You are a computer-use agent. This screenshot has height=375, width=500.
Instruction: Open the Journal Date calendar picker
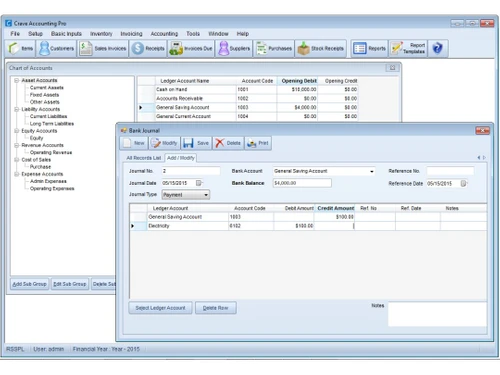pyautogui.click(x=199, y=183)
